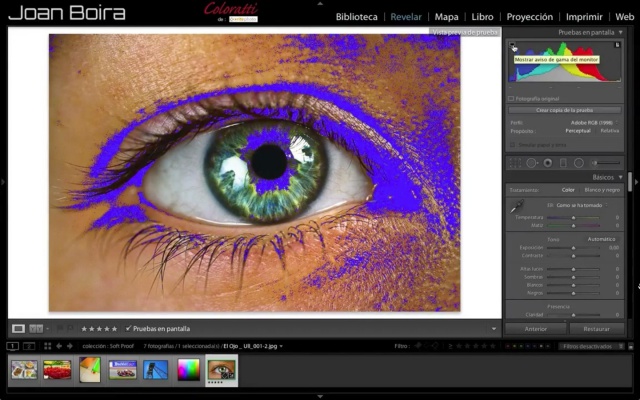
Task: Select the Graduated Filter tool
Action: [563, 163]
